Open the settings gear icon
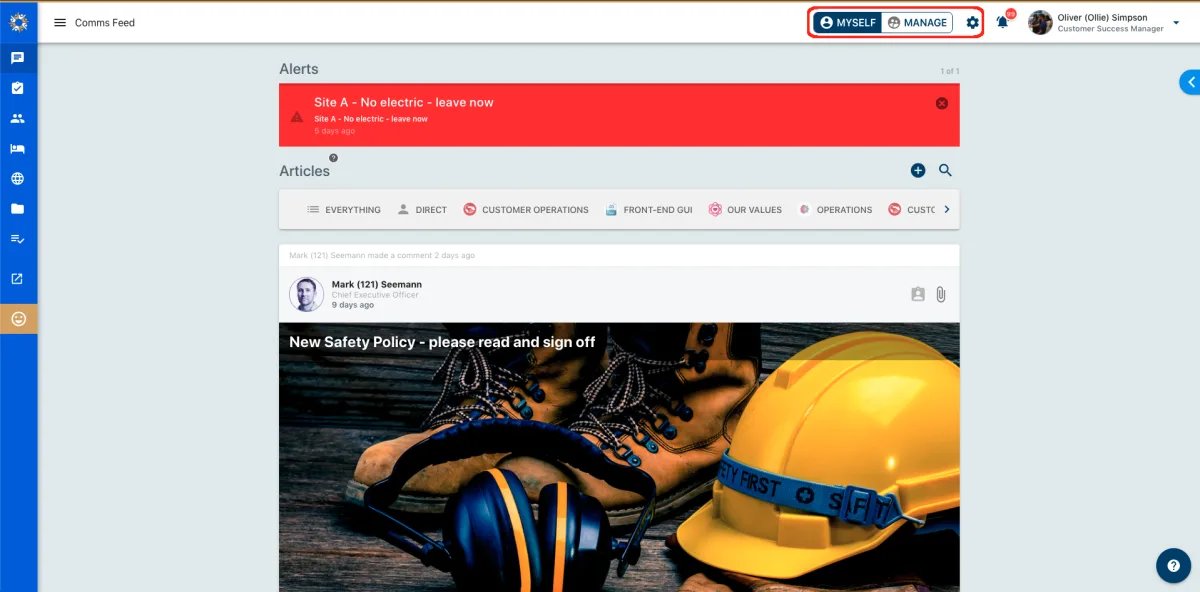 pyautogui.click(x=972, y=23)
